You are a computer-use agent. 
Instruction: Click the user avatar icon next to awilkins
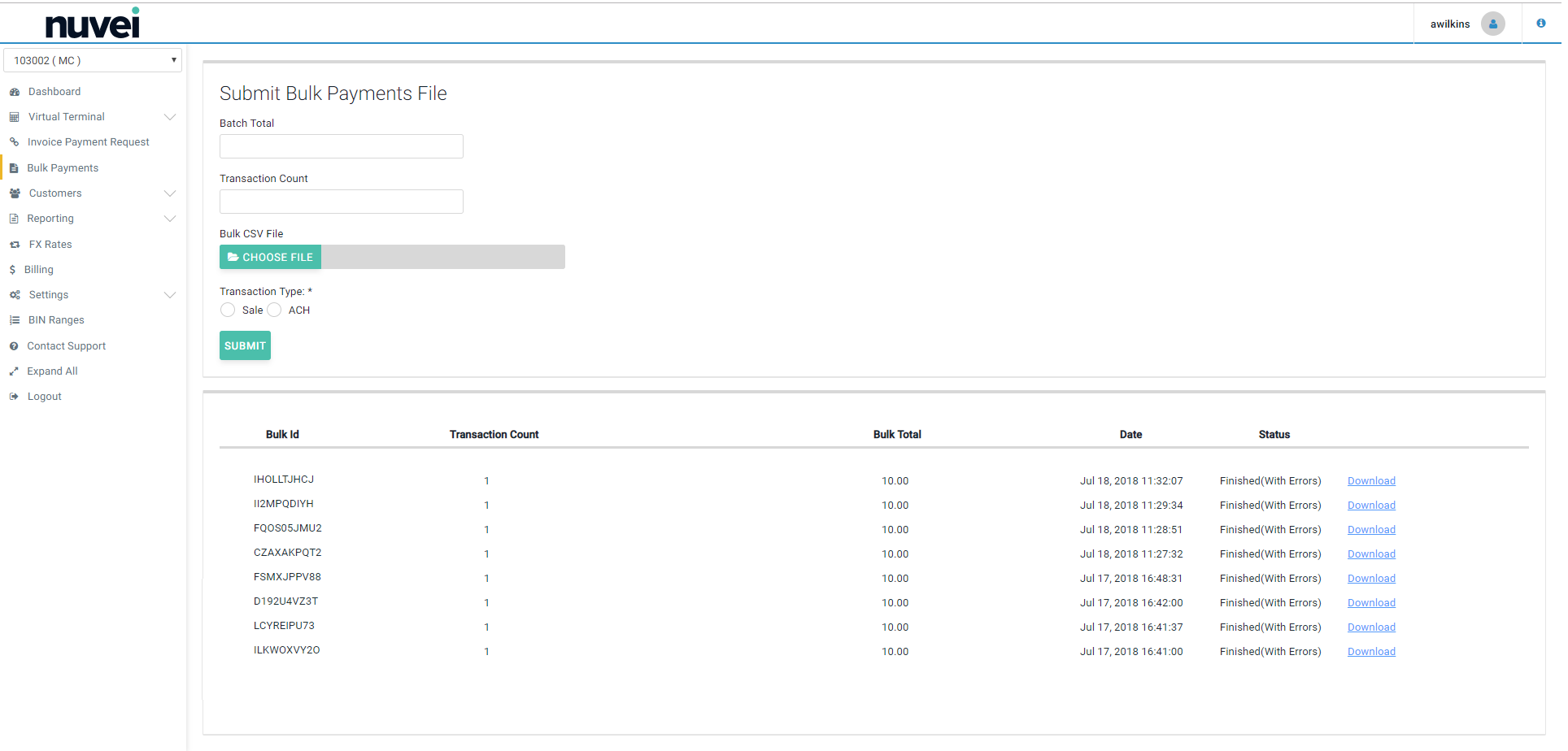1493,24
